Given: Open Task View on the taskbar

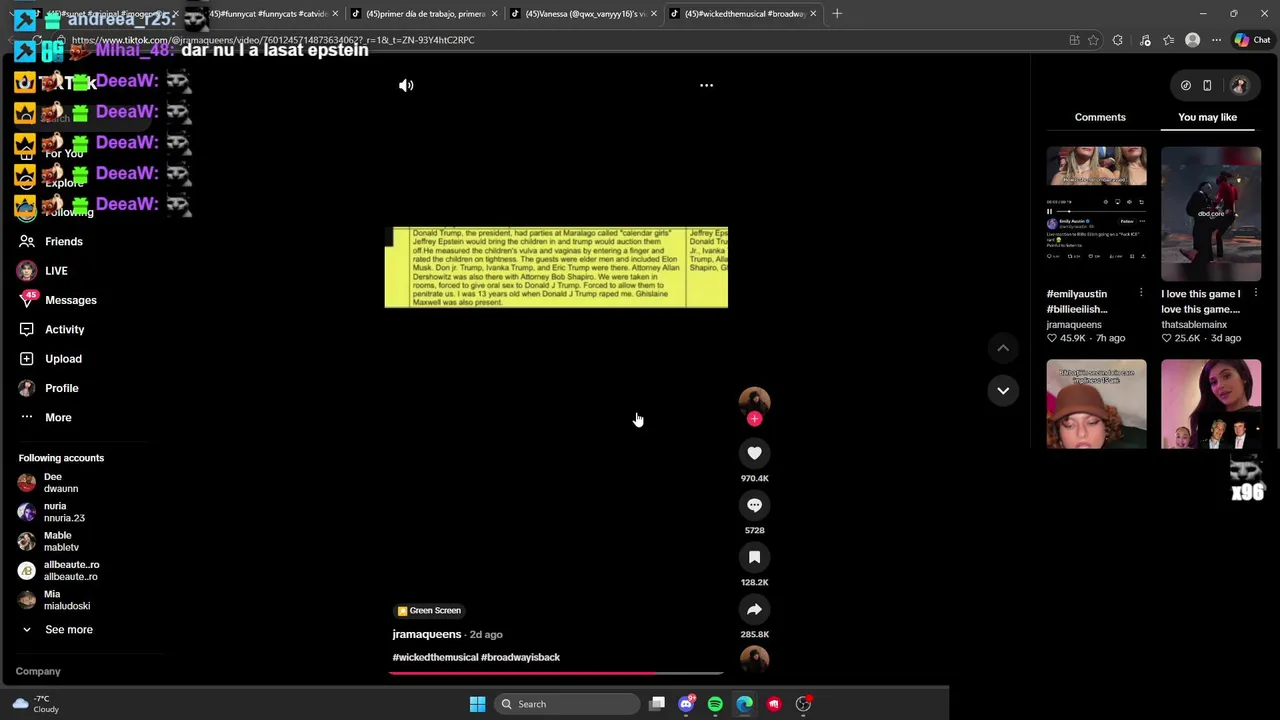Looking at the screenshot, I should (x=657, y=704).
